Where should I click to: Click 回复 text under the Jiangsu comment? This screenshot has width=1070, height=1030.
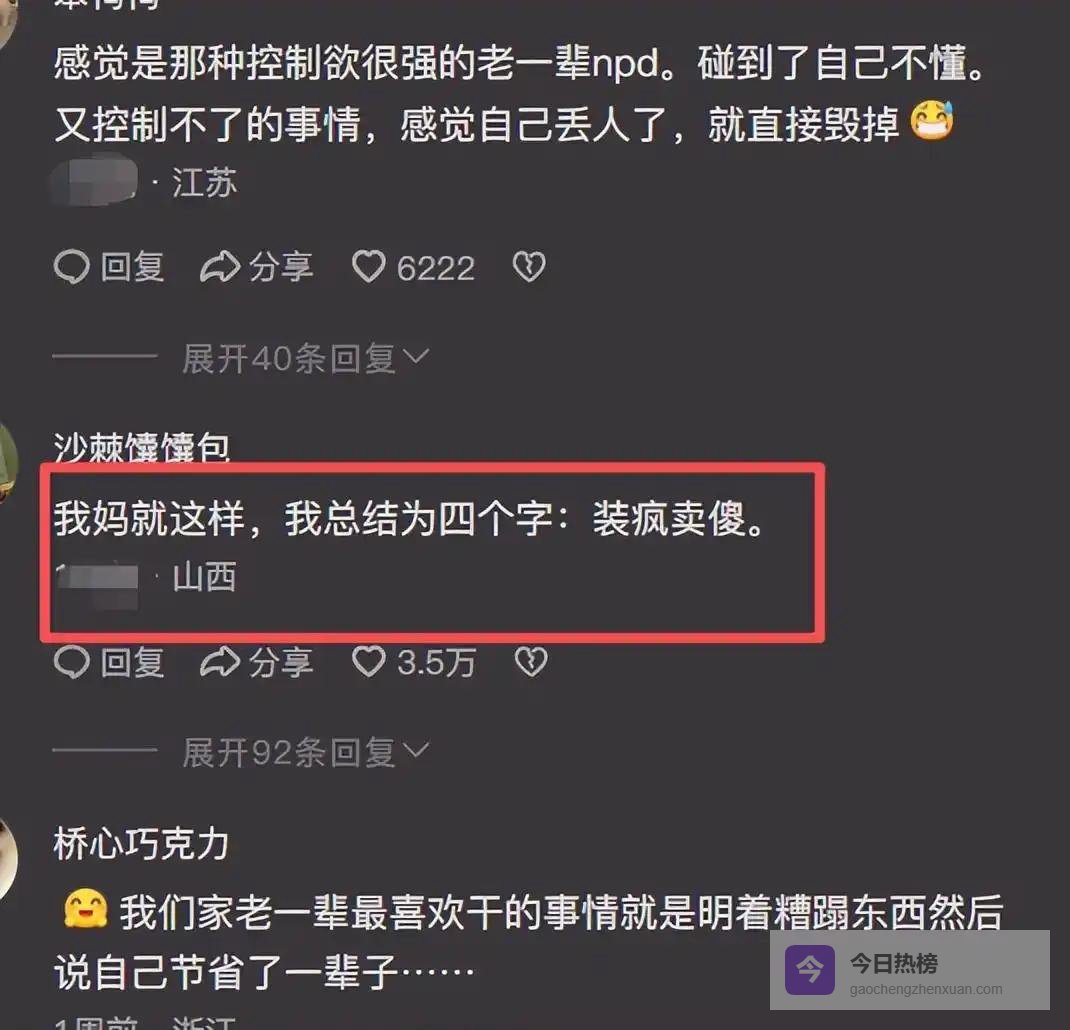click(x=132, y=266)
